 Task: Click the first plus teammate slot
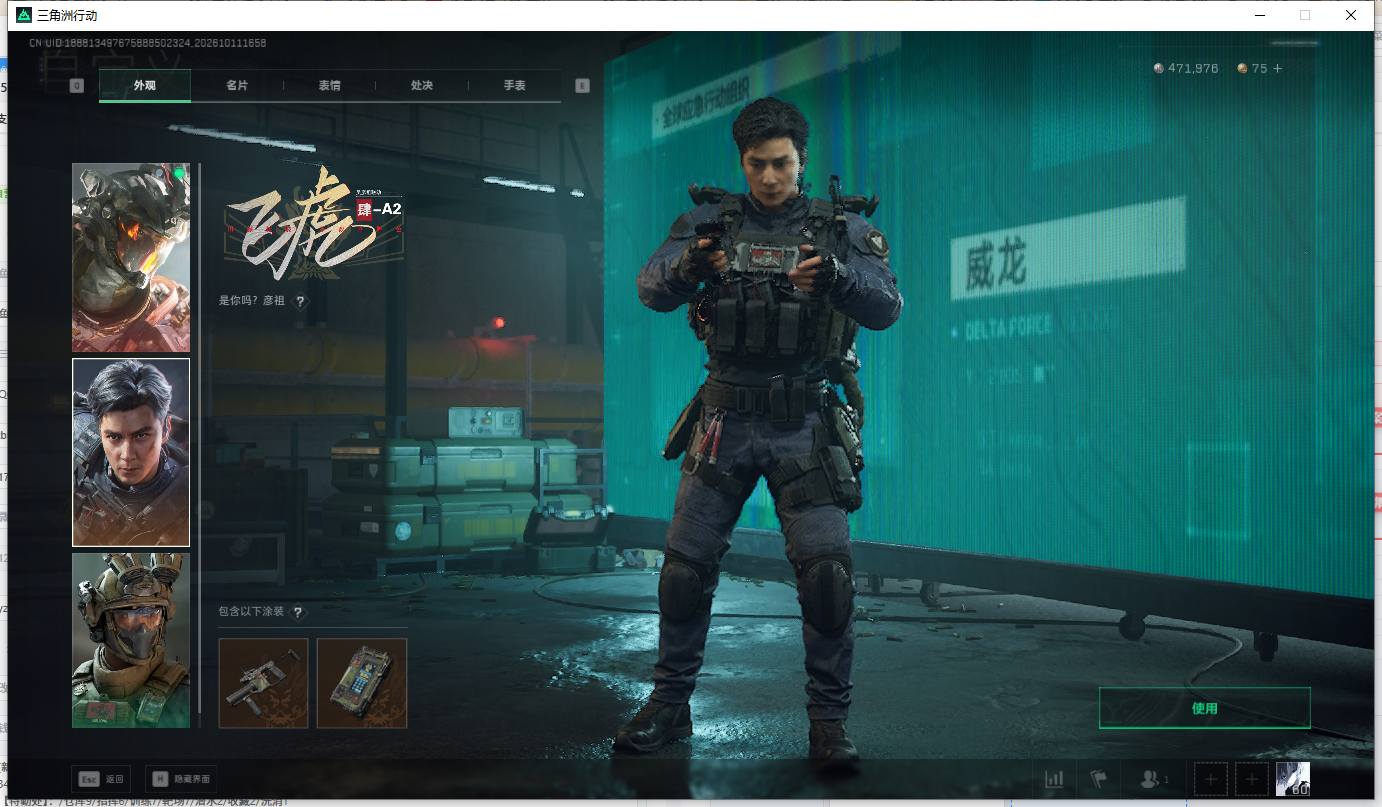(x=1211, y=779)
